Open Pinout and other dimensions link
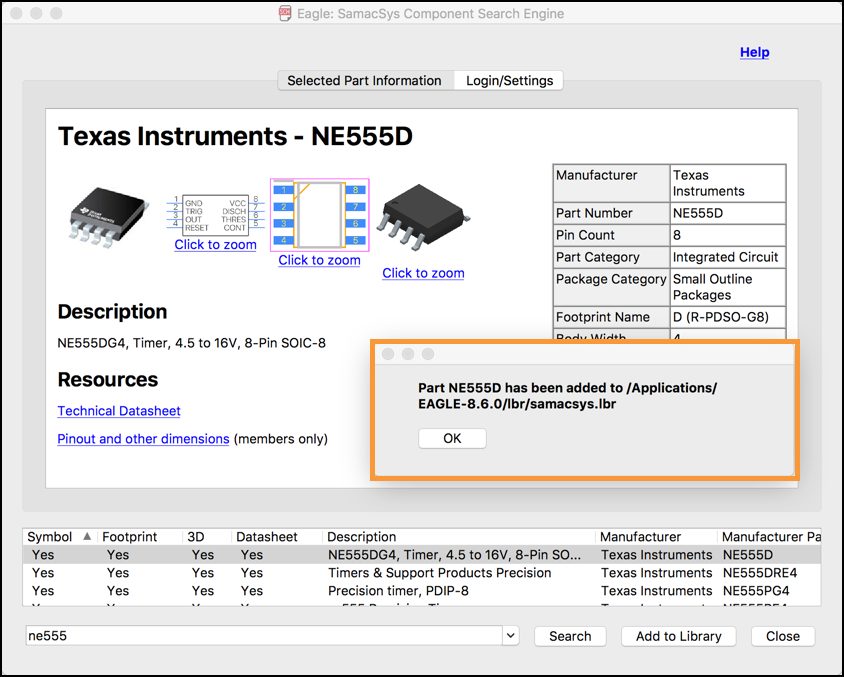The width and height of the screenshot is (844, 677). pos(143,439)
